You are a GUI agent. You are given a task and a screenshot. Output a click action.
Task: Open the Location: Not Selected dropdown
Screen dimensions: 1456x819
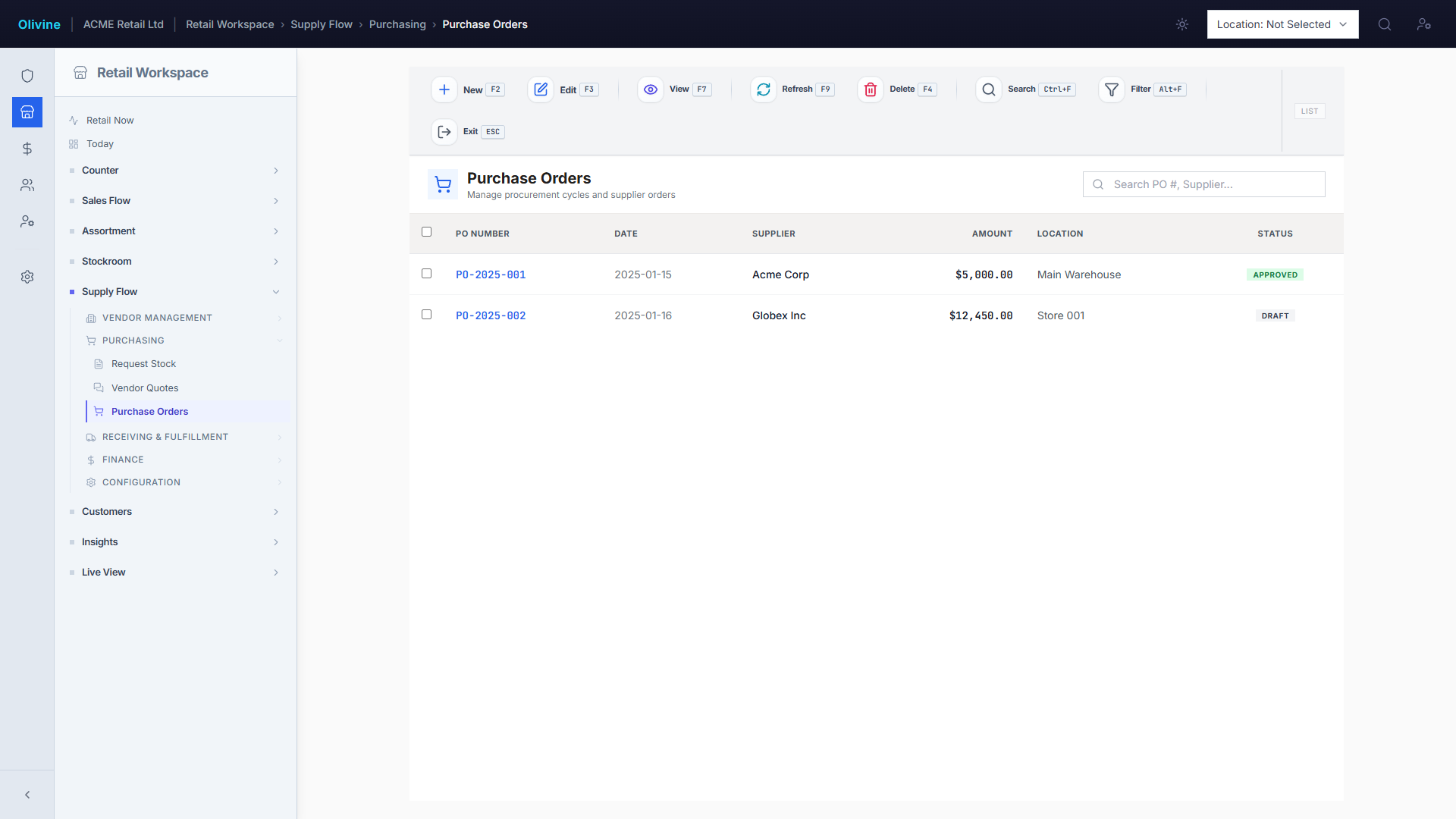tap(1282, 24)
